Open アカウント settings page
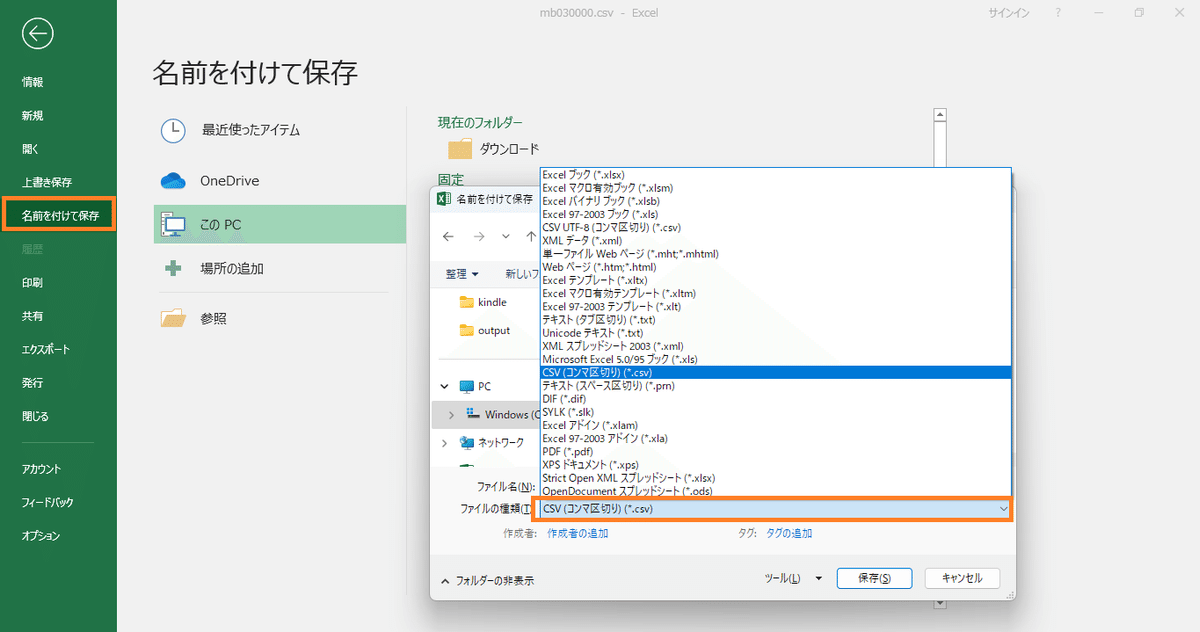The width and height of the screenshot is (1200, 632). (42, 469)
